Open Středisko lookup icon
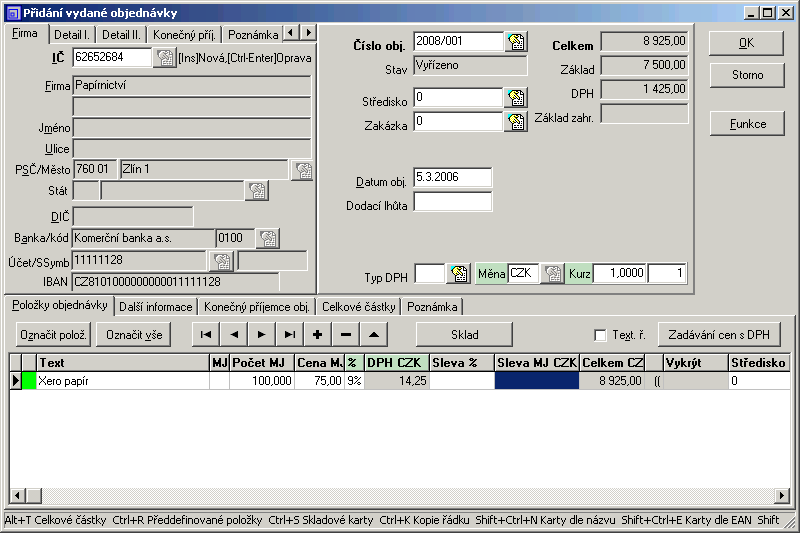Screen dimensions: 800x533 point(516,97)
